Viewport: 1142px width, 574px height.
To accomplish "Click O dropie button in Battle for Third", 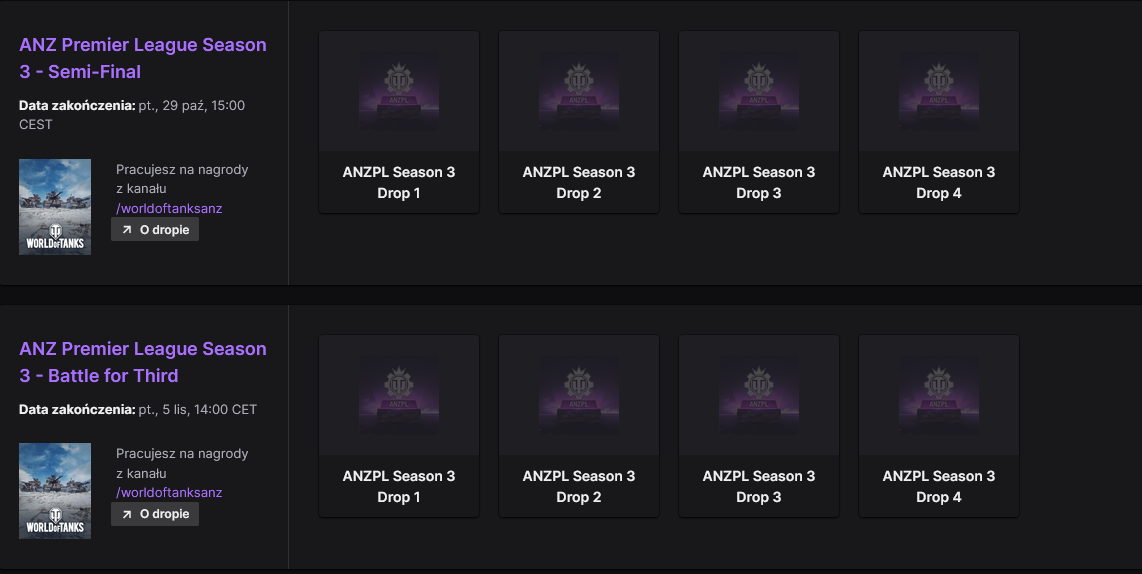I will click(x=155, y=514).
